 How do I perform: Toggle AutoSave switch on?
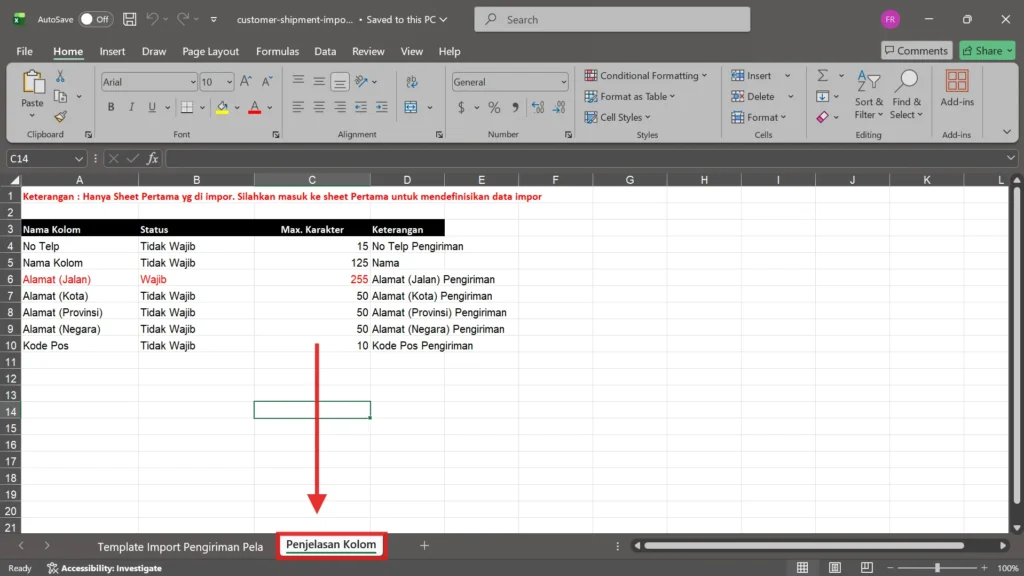95,20
